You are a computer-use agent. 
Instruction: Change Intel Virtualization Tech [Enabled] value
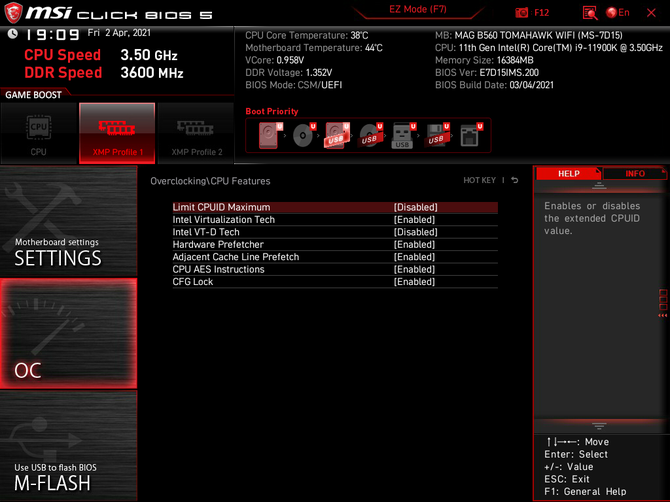coord(414,220)
